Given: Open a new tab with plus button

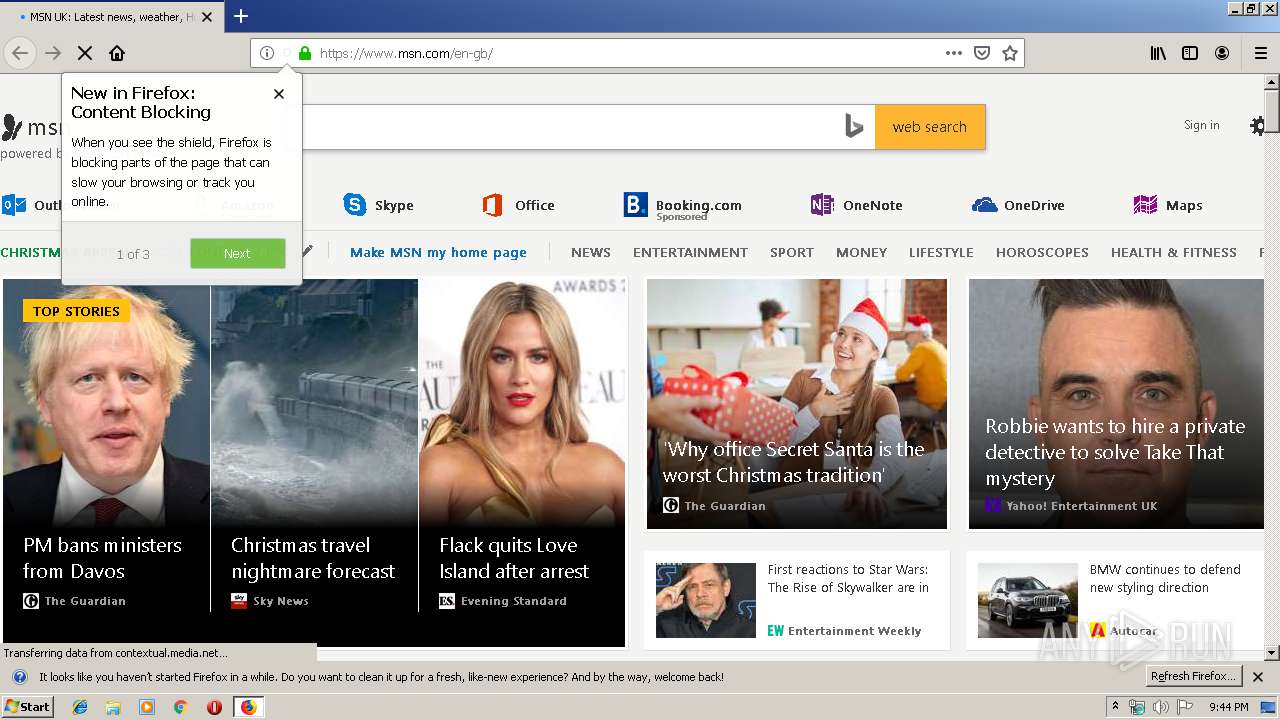Looking at the screenshot, I should click(241, 16).
